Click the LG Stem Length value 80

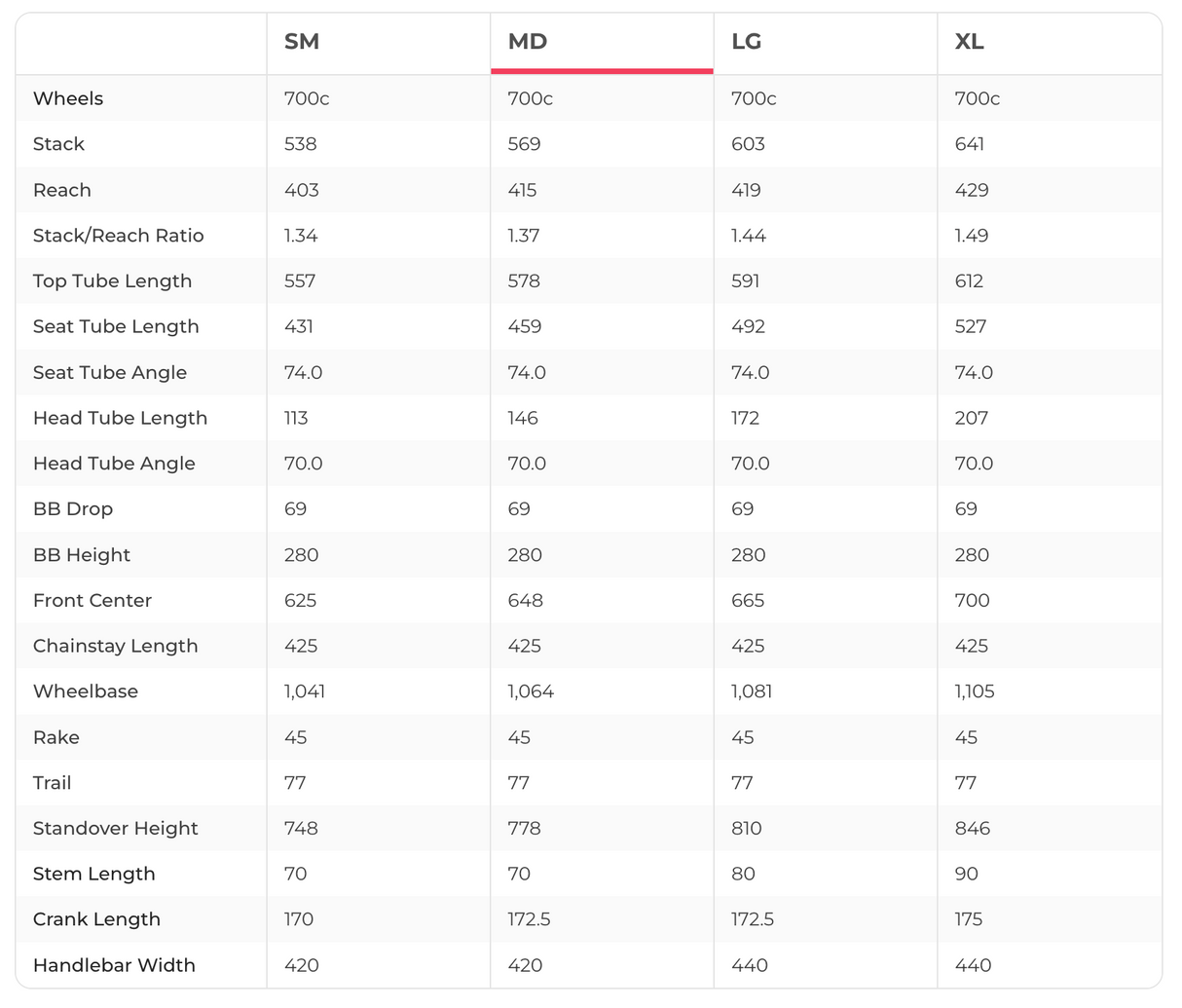click(744, 875)
